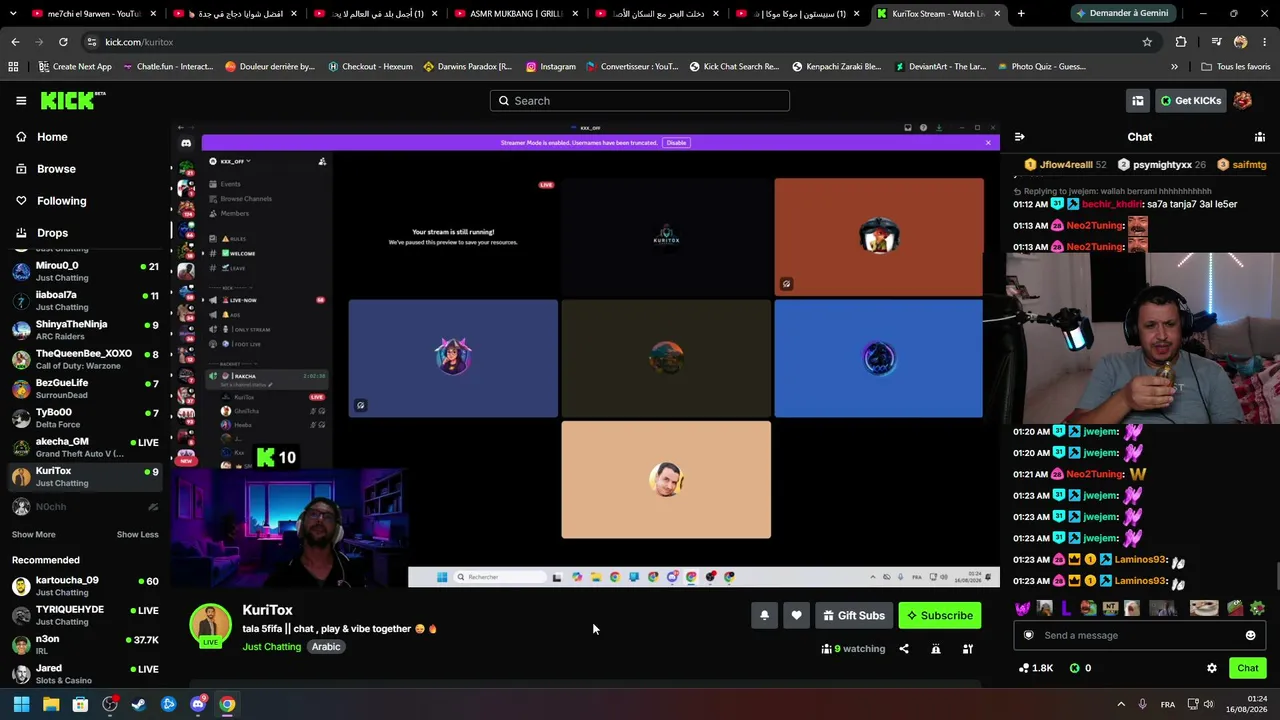The image size is (1280, 720).
Task: Send message with green Chat button
Action: coord(1247,668)
